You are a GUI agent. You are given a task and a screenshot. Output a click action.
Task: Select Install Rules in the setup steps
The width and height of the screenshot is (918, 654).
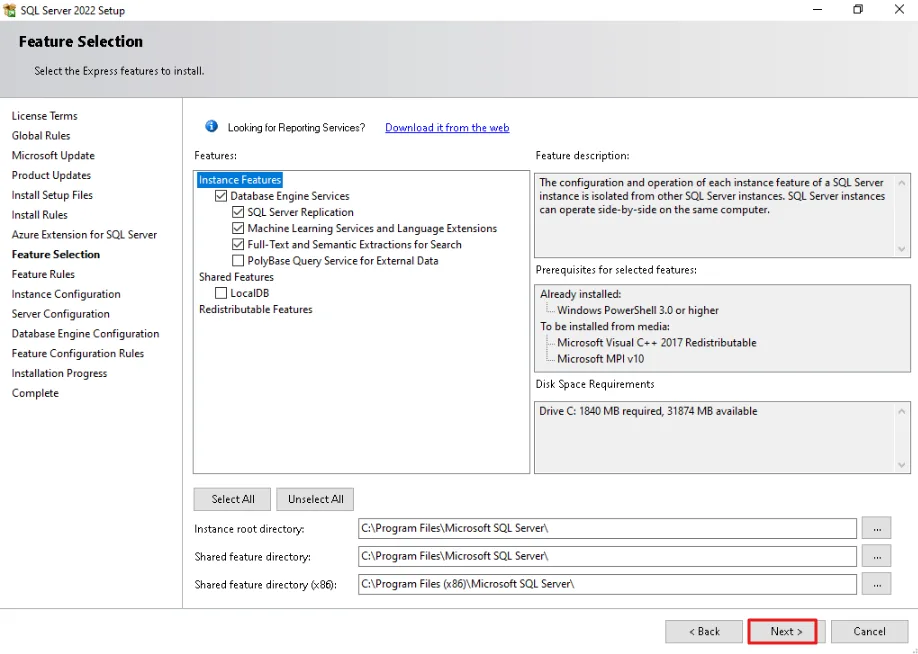click(x=40, y=215)
